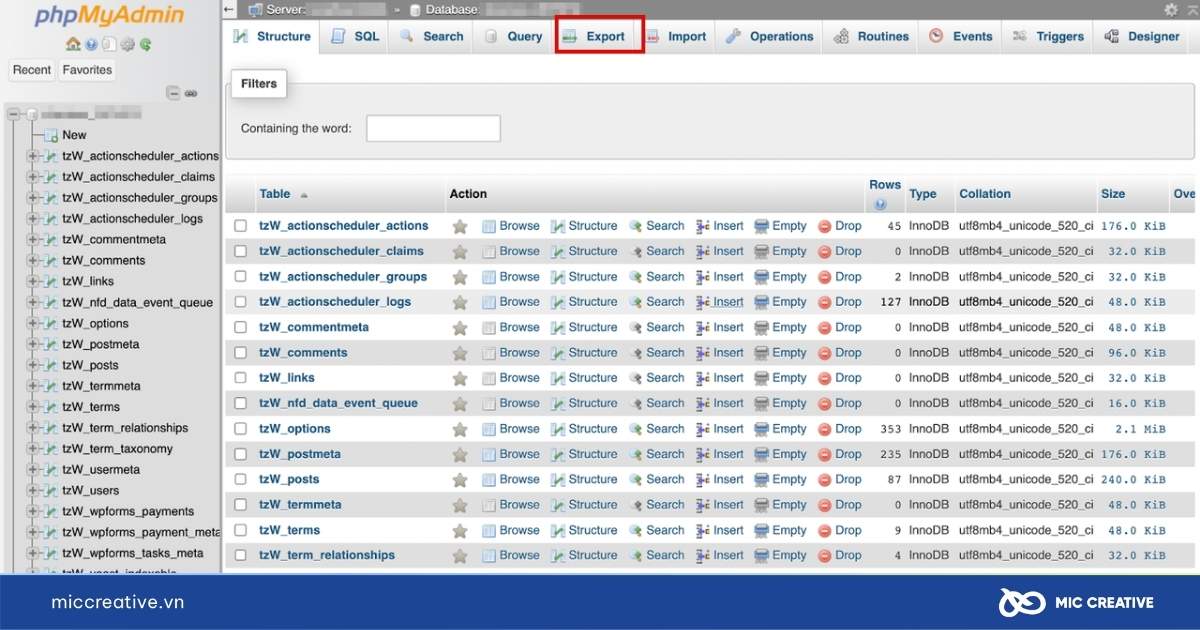This screenshot has height=630, width=1200.
Task: Expand tzW_posts tree node
Action: (33, 366)
